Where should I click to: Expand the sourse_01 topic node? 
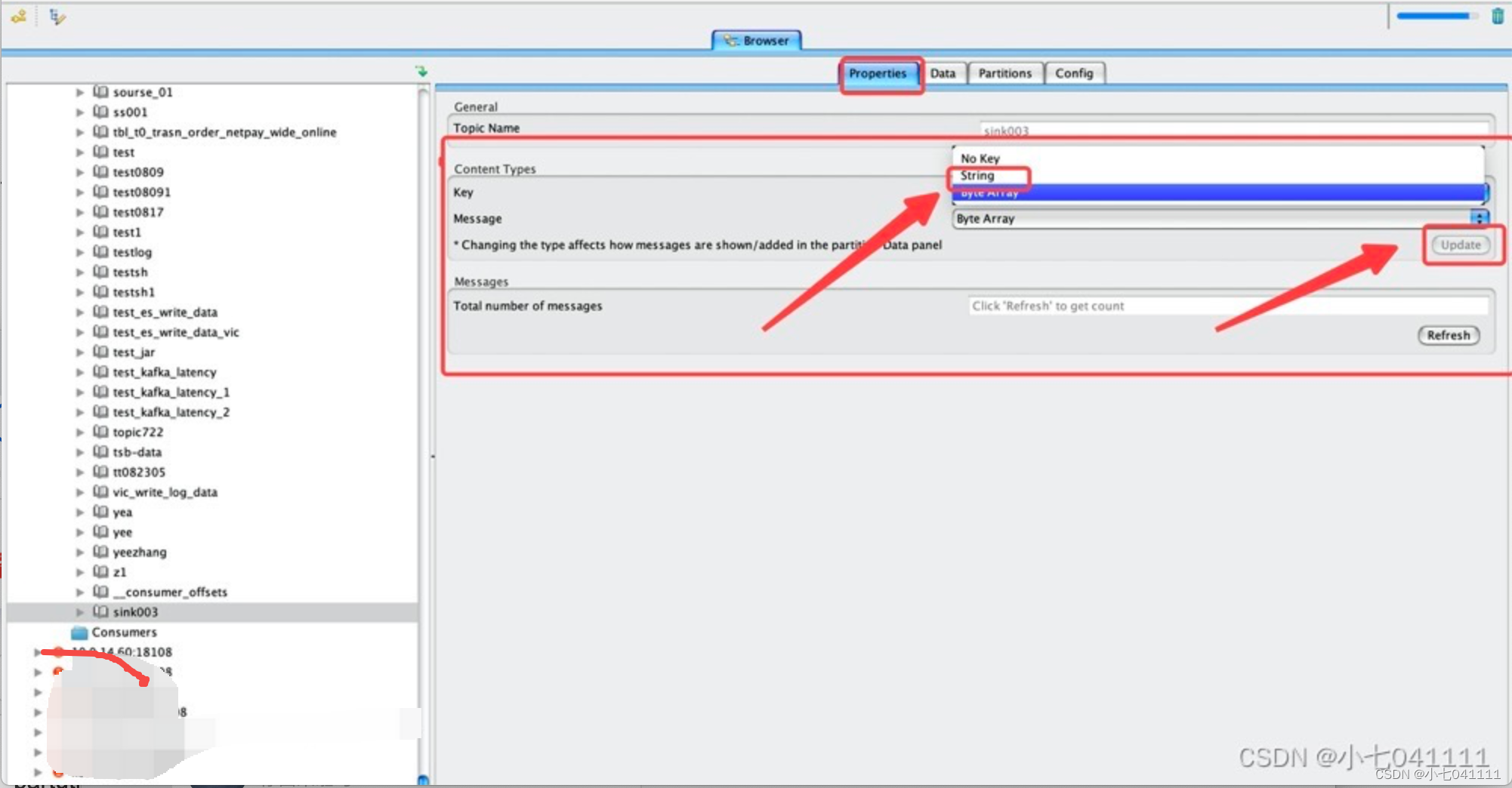click(80, 93)
